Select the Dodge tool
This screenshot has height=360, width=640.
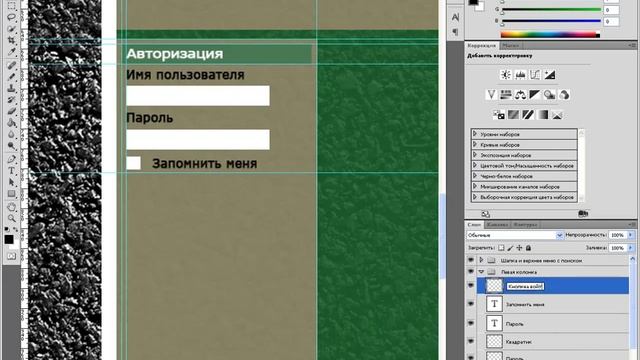11,146
